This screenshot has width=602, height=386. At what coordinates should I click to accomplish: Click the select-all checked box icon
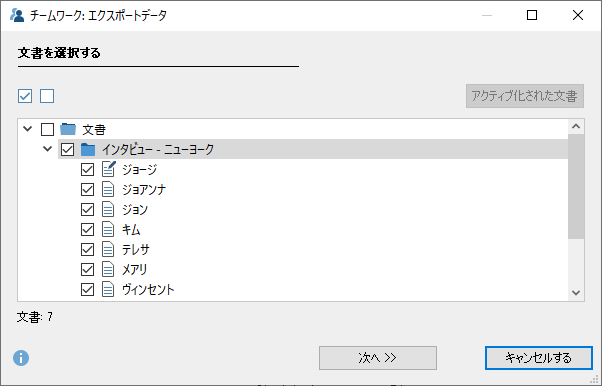pos(25,96)
